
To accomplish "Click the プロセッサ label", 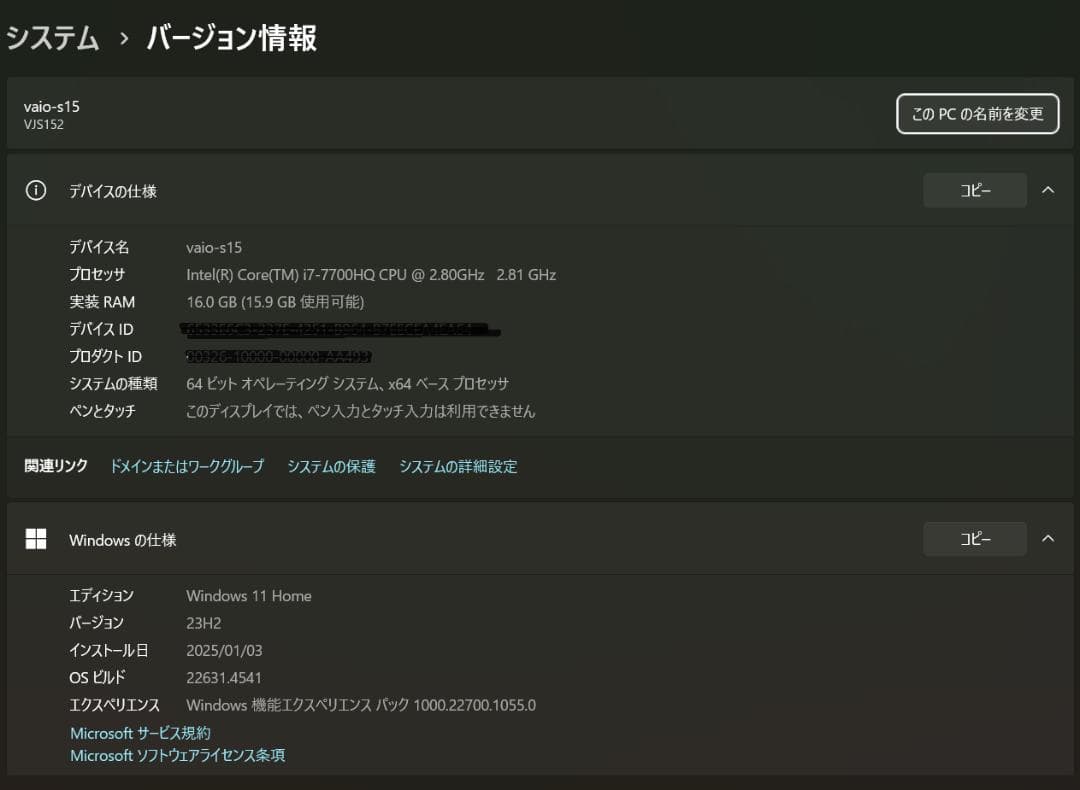I will [97, 274].
